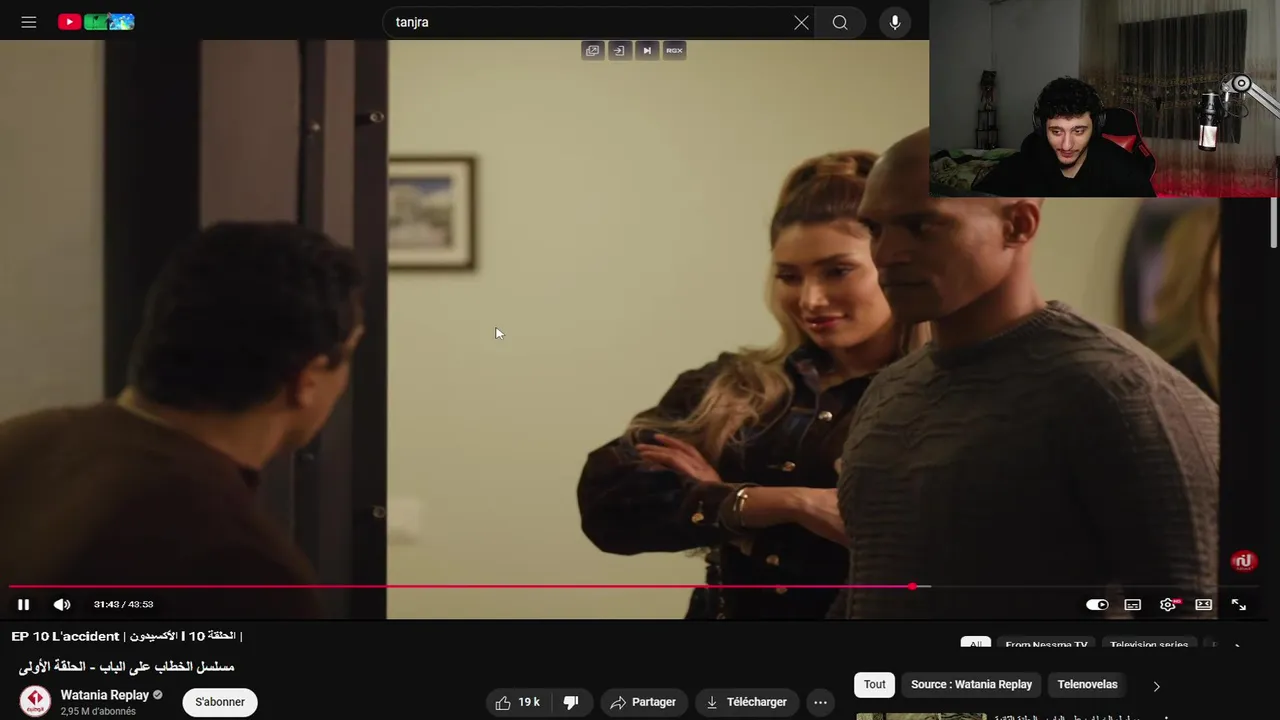Clear the search box text

(x=801, y=22)
